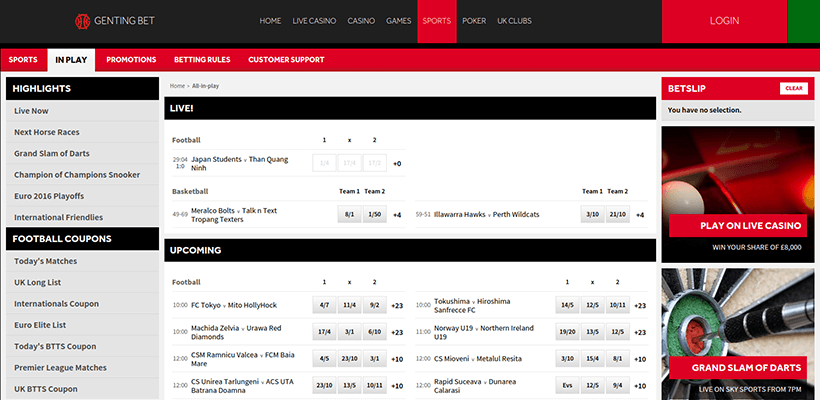
Task: Open Today's BTTS Coupon link
Action: (83, 346)
